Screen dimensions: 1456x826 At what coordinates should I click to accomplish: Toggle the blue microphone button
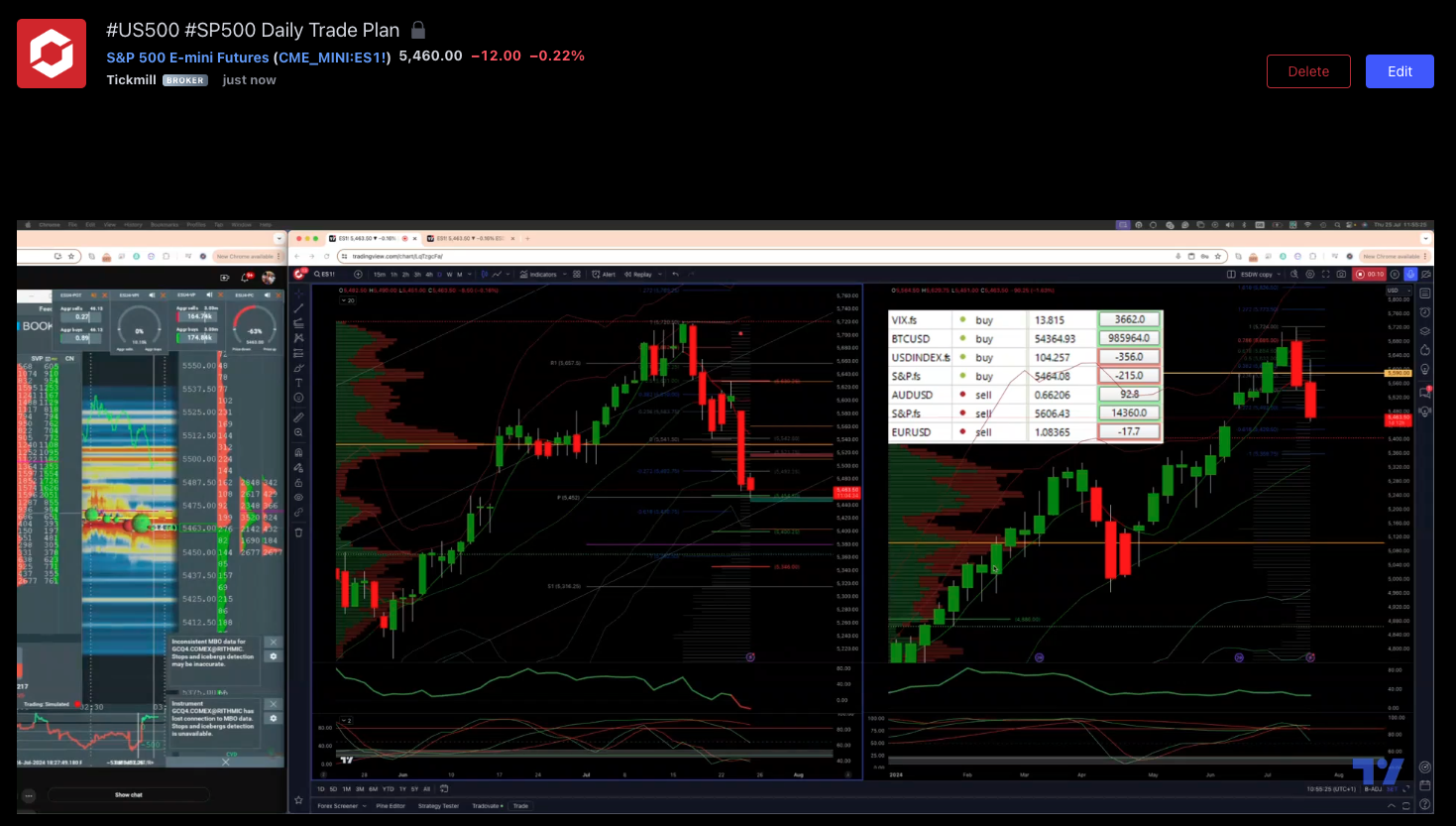pyautogui.click(x=1410, y=275)
